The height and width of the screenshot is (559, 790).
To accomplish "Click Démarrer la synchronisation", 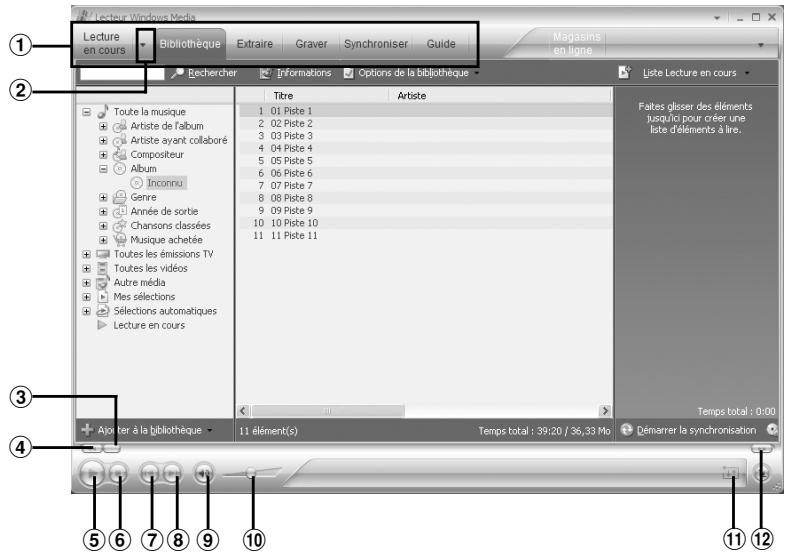I will tap(689, 430).
